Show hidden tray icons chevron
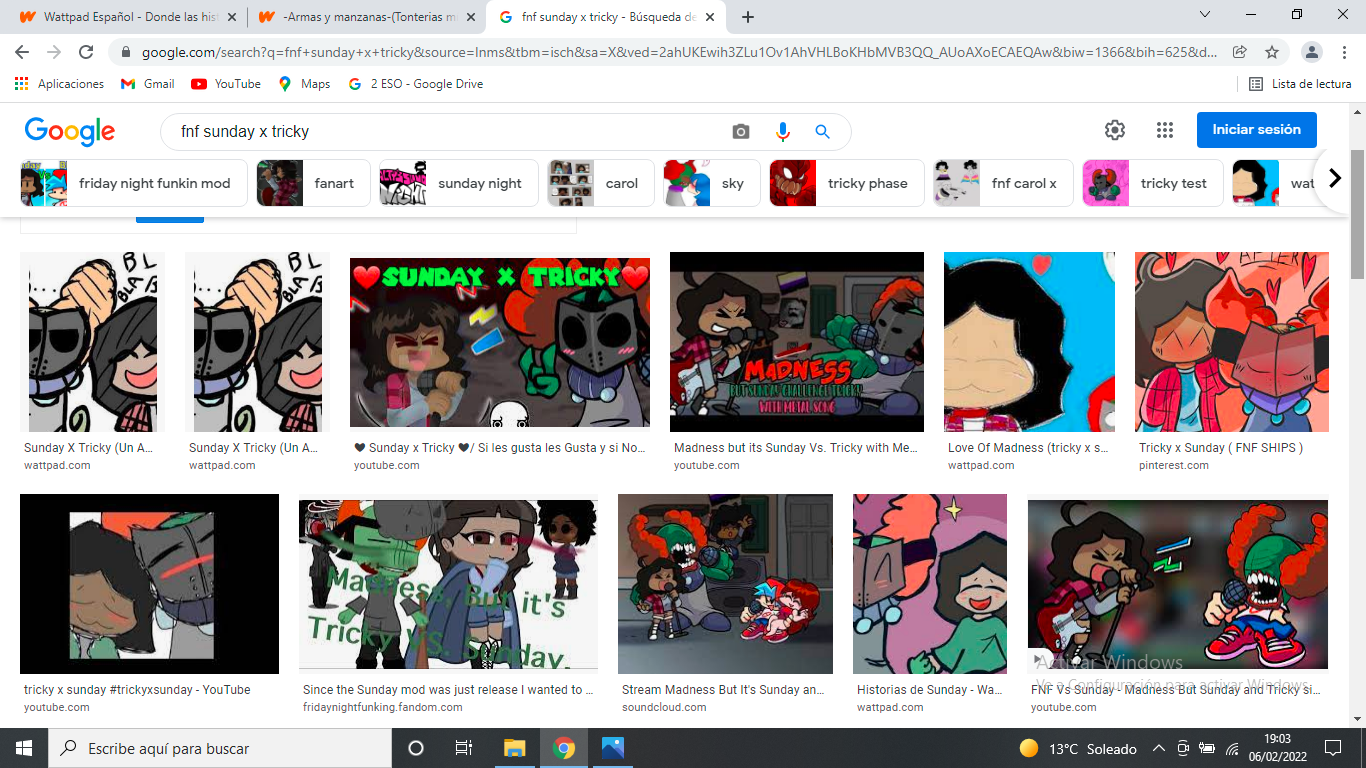The width and height of the screenshot is (1366, 768). click(1159, 749)
